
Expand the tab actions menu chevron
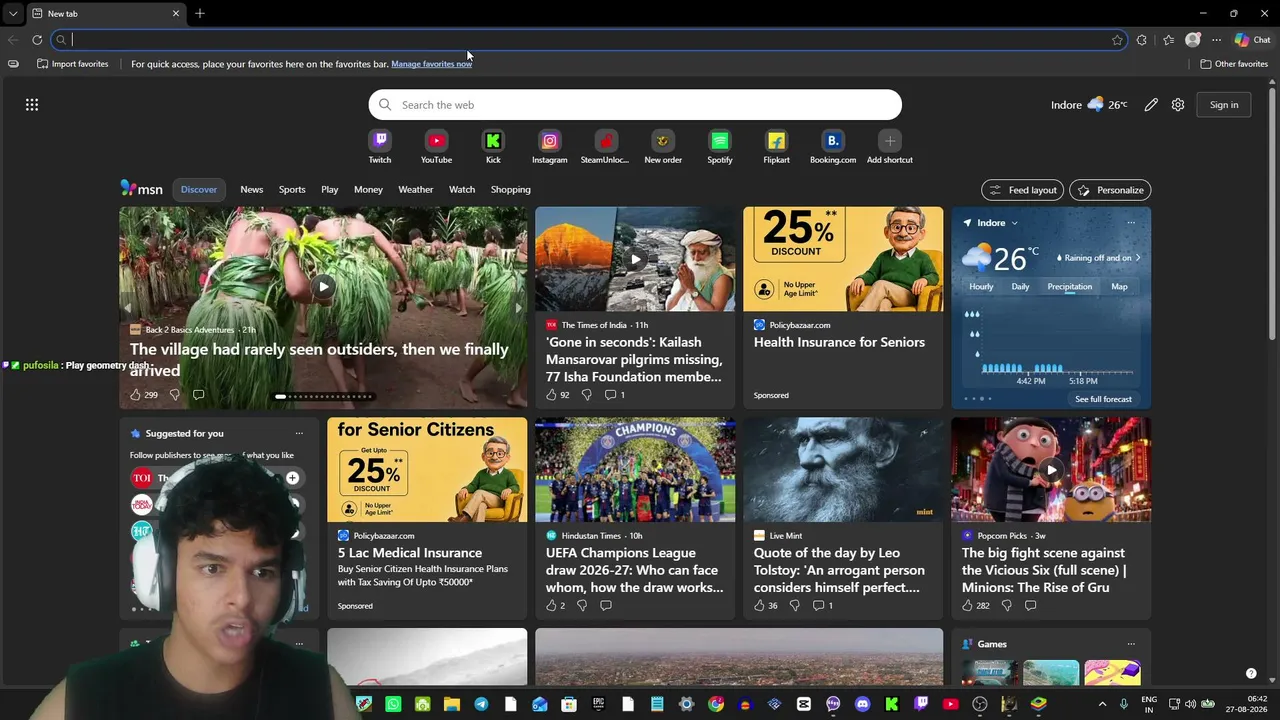(13, 14)
